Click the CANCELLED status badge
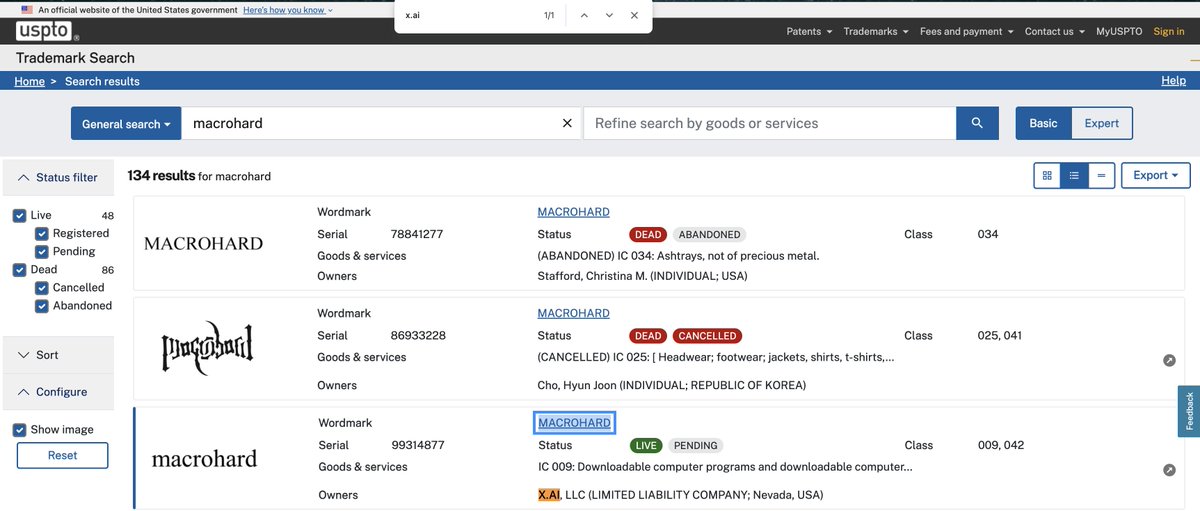The image size is (1200, 511). point(707,336)
